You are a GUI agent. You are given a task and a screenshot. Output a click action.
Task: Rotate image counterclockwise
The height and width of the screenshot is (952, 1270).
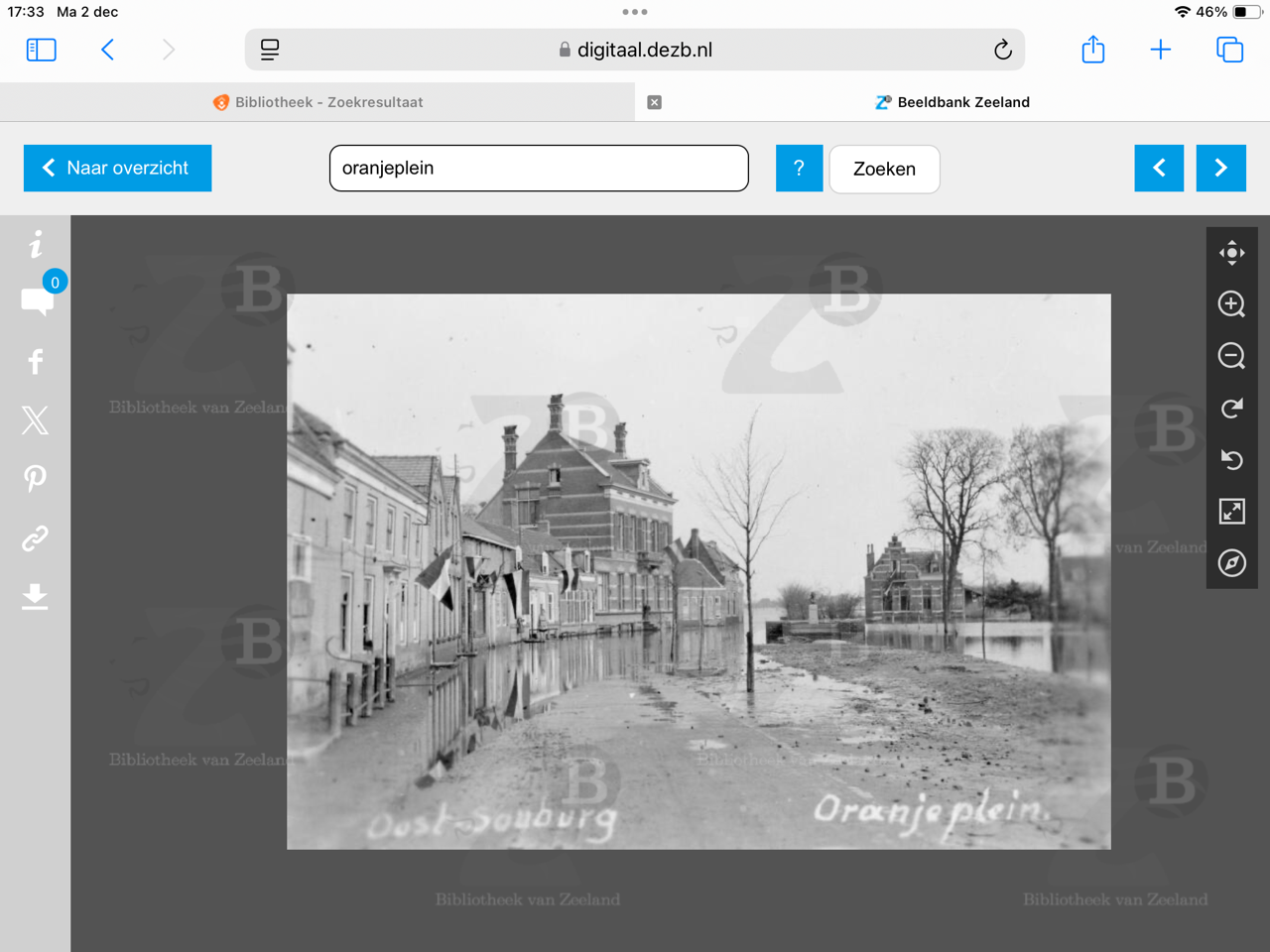pyautogui.click(x=1231, y=460)
